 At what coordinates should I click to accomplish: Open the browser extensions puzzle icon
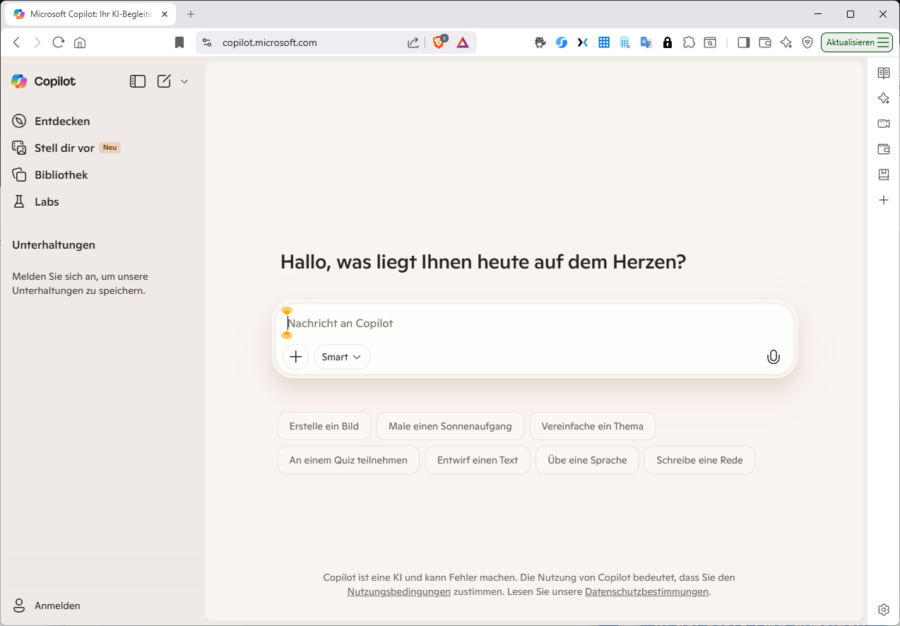coord(689,42)
